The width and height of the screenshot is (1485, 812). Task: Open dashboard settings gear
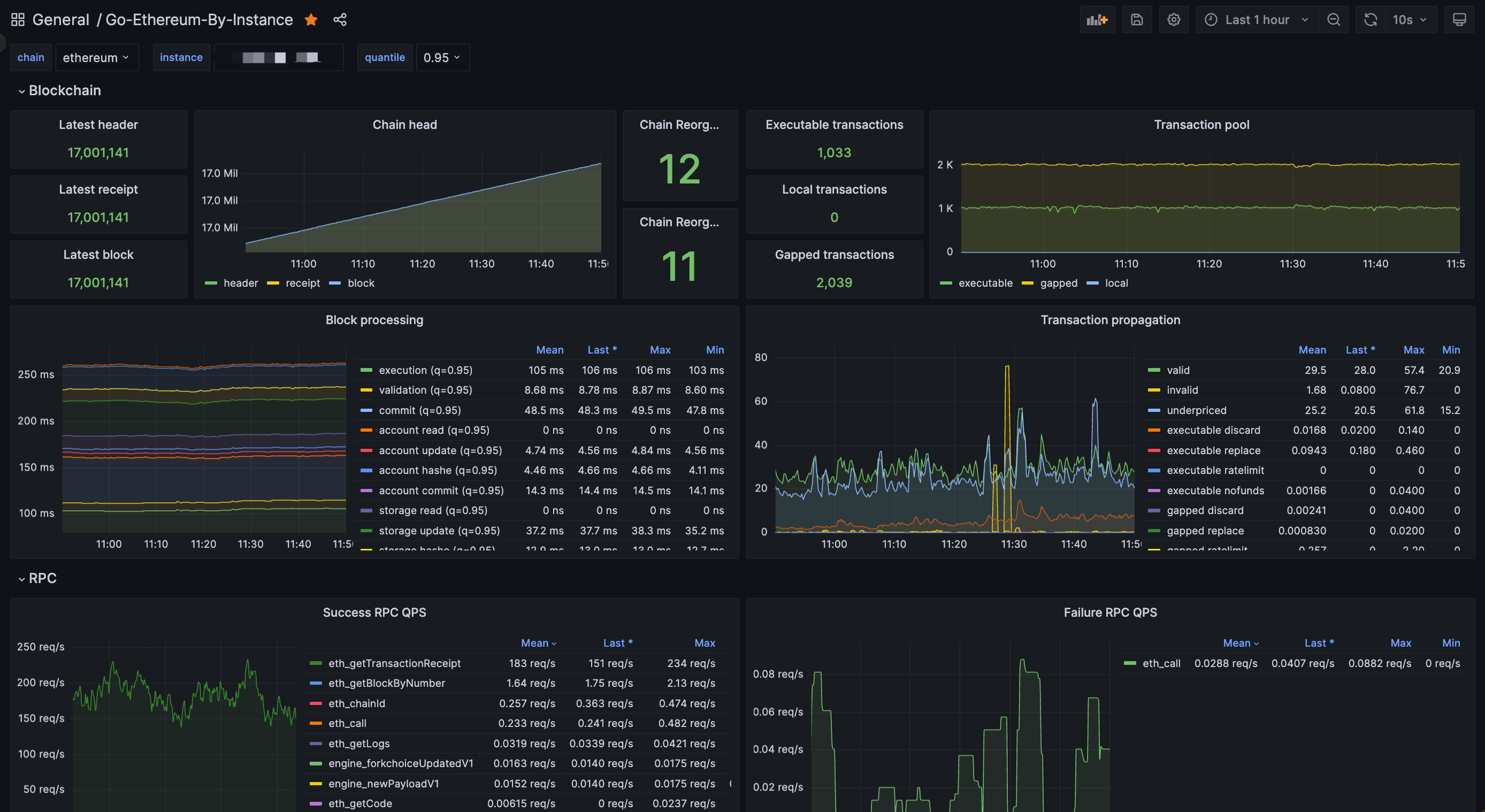tap(1174, 20)
